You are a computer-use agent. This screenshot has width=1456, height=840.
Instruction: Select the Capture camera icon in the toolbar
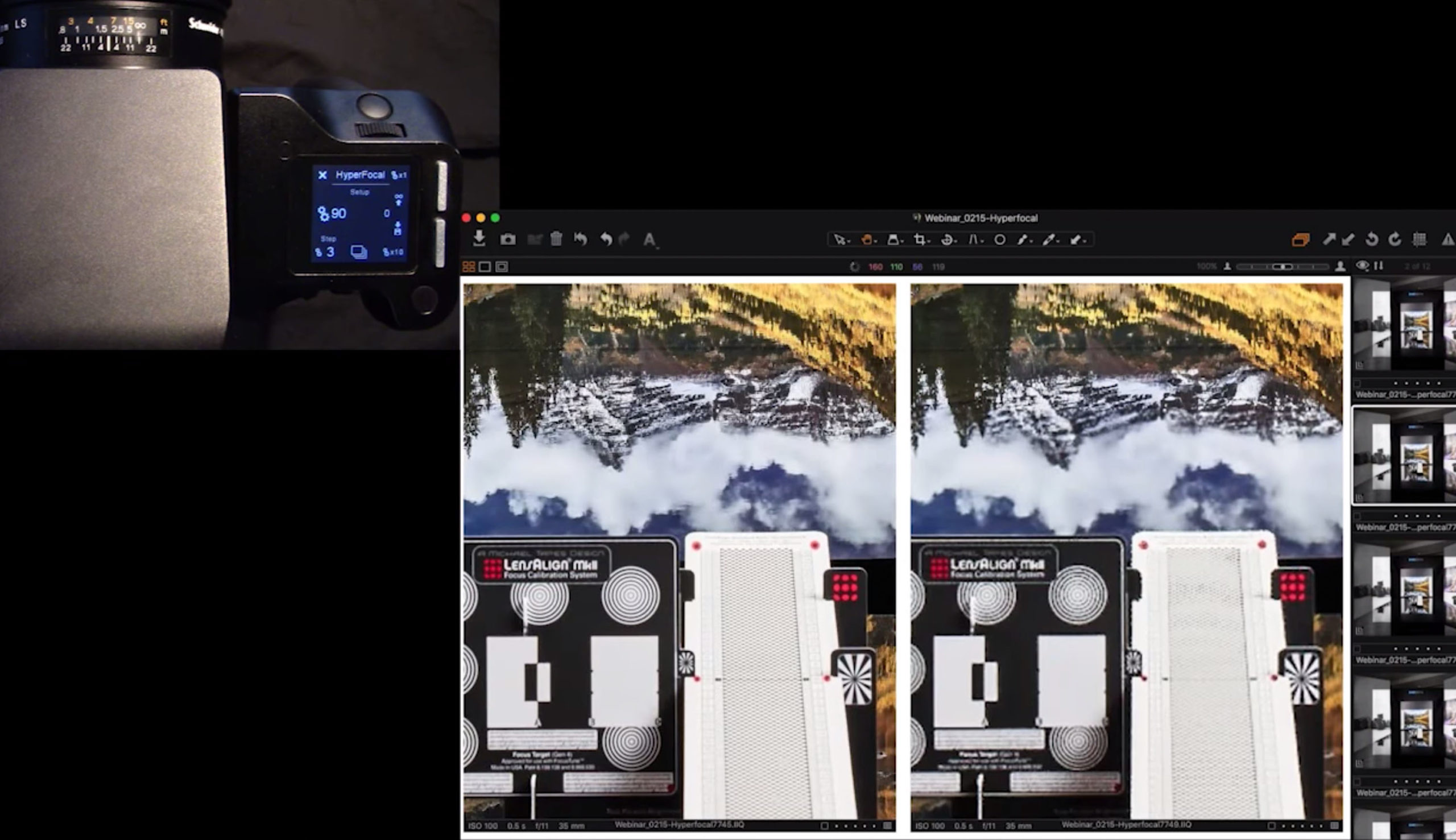[510, 239]
